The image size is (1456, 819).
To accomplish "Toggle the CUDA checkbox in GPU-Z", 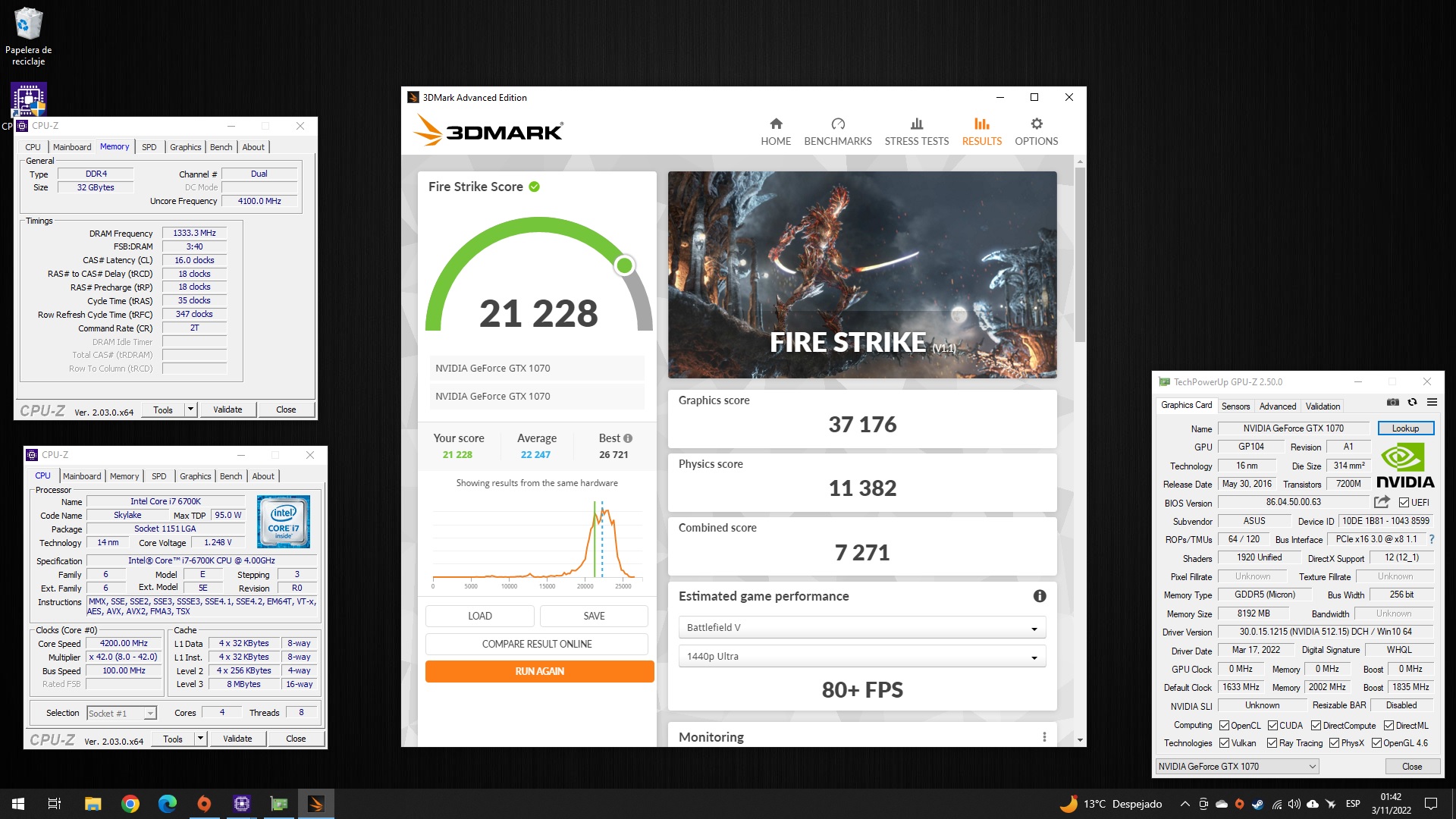I will click(x=1272, y=726).
